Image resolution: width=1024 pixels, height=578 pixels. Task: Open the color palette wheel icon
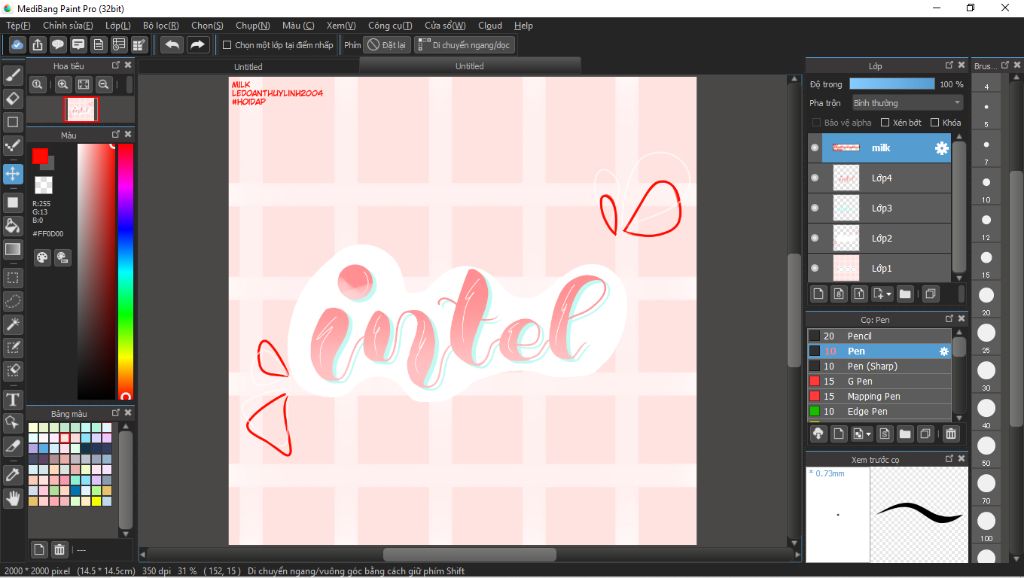click(x=42, y=257)
